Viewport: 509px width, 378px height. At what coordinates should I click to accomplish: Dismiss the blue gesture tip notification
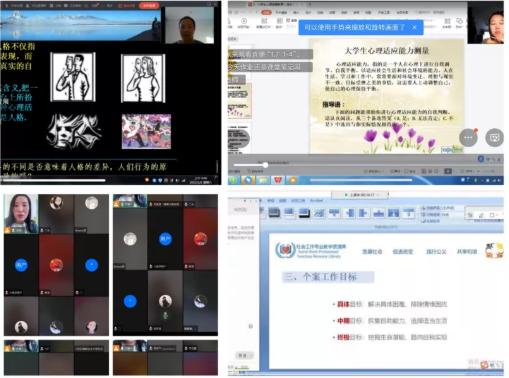click(x=414, y=27)
